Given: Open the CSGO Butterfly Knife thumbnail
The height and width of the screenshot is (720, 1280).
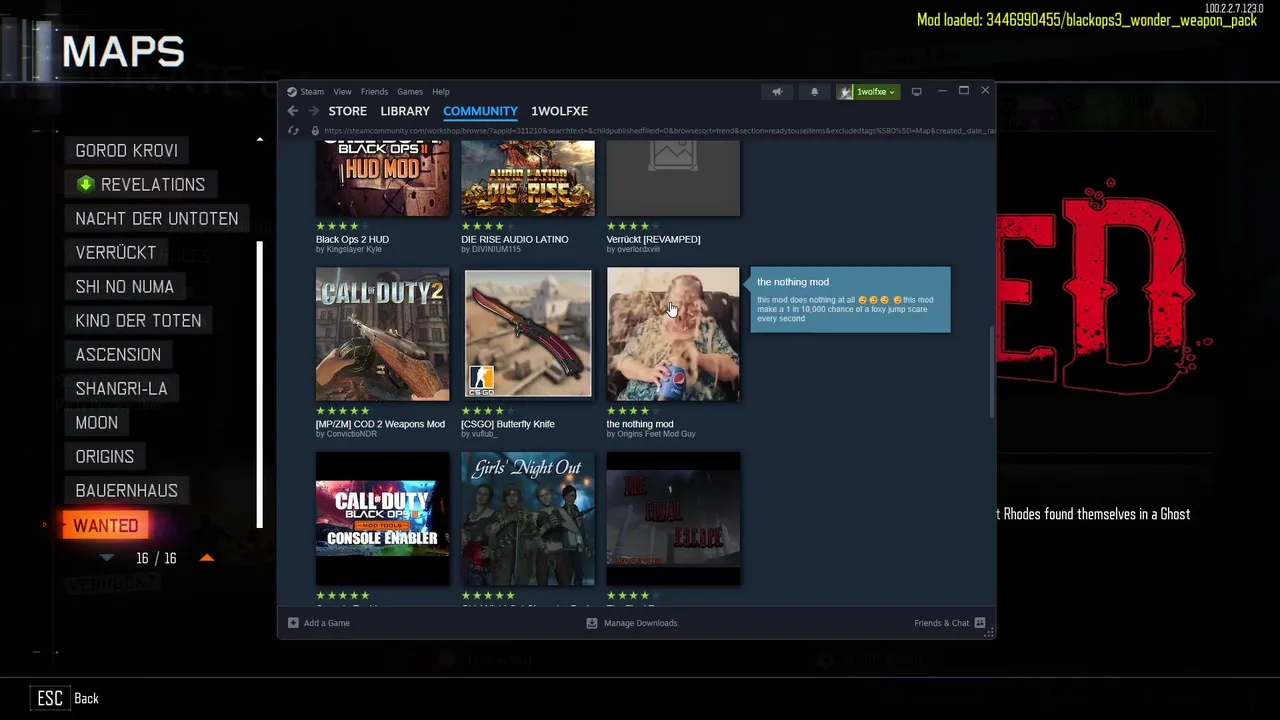Looking at the screenshot, I should [528, 334].
